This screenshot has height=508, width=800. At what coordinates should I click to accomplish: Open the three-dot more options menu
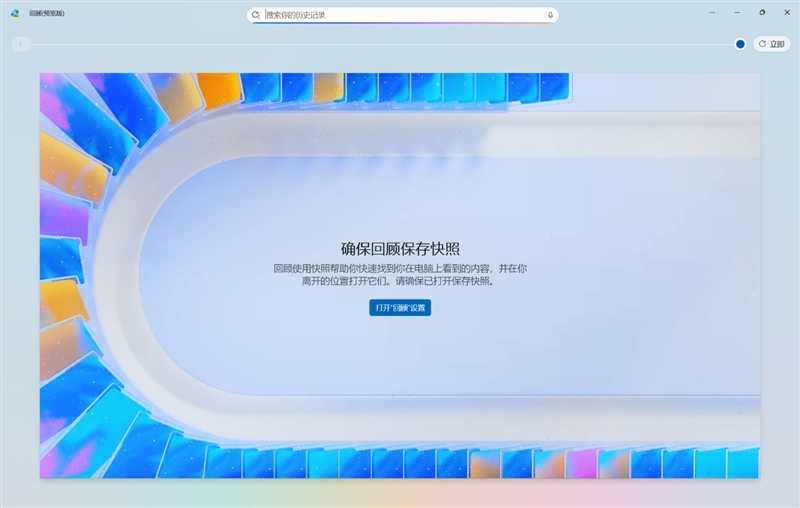pyautogui.click(x=712, y=12)
